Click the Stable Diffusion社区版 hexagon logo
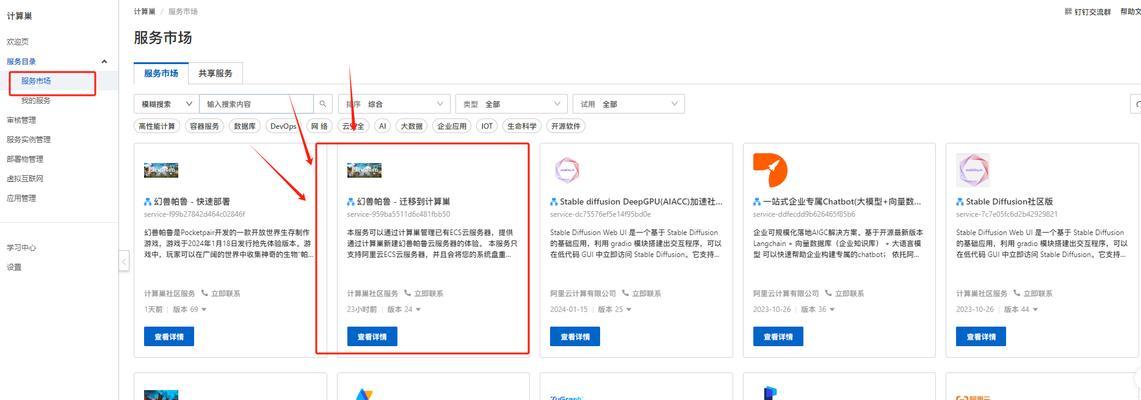1141x400 pixels. (973, 171)
